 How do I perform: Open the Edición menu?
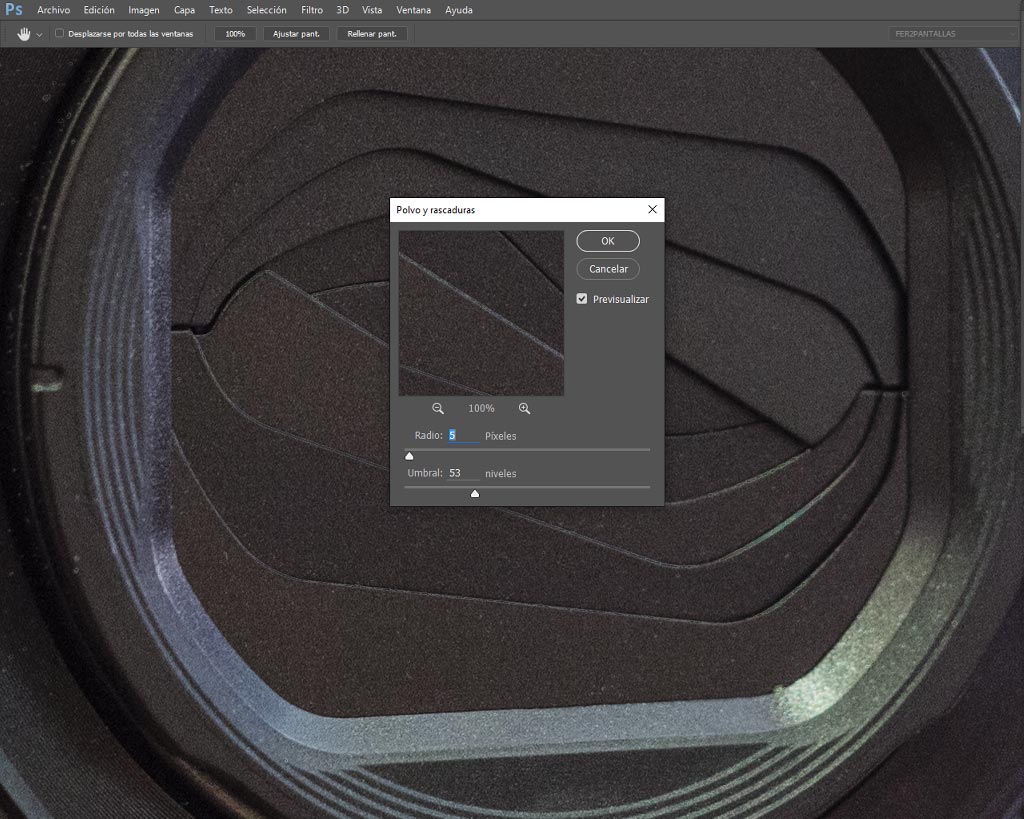(99, 10)
